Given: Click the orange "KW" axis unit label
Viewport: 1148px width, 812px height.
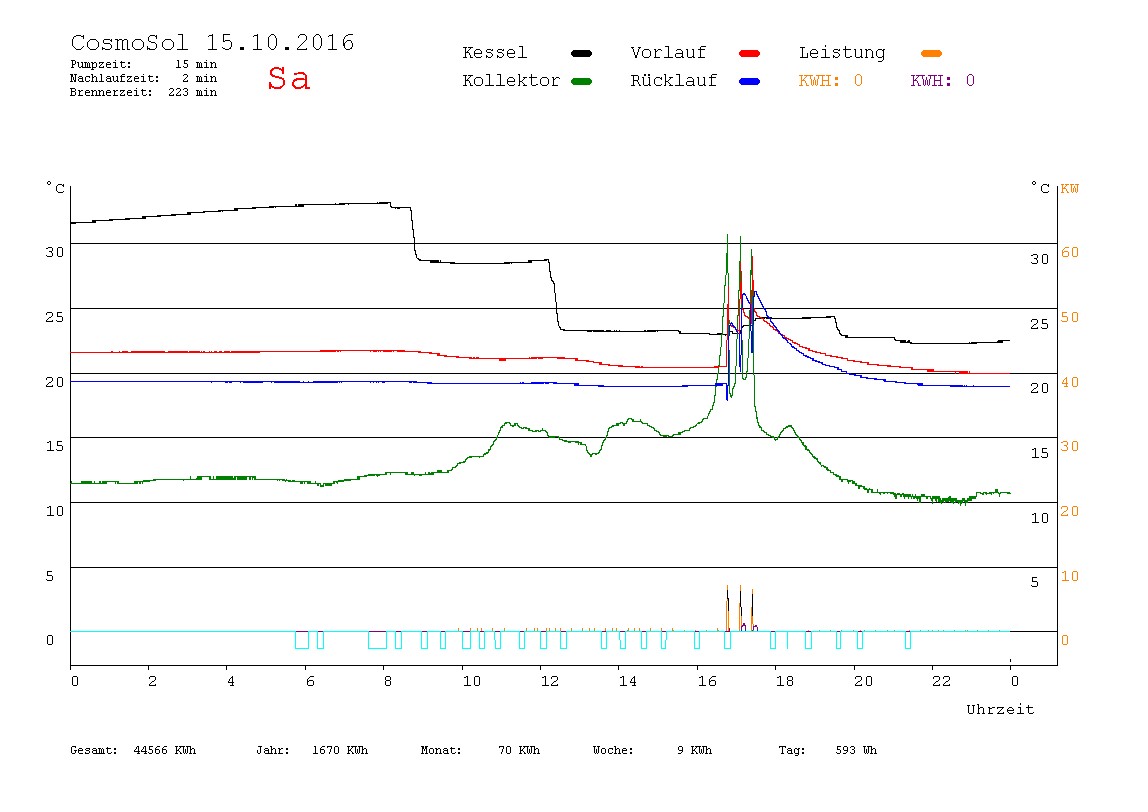Looking at the screenshot, I should [1070, 189].
